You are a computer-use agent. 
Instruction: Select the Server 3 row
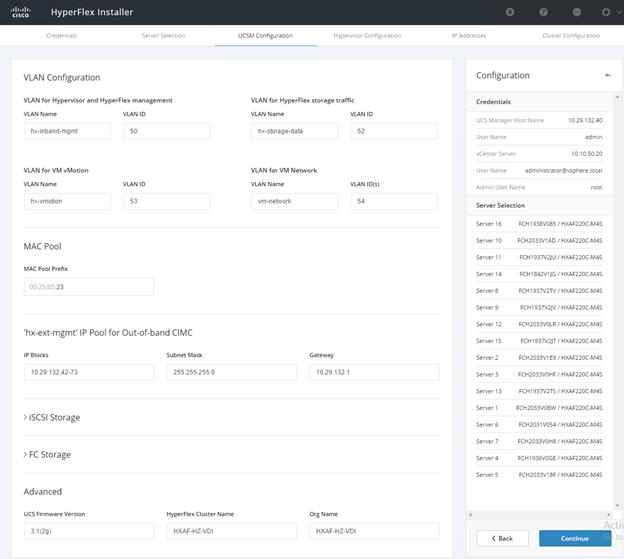coord(539,374)
